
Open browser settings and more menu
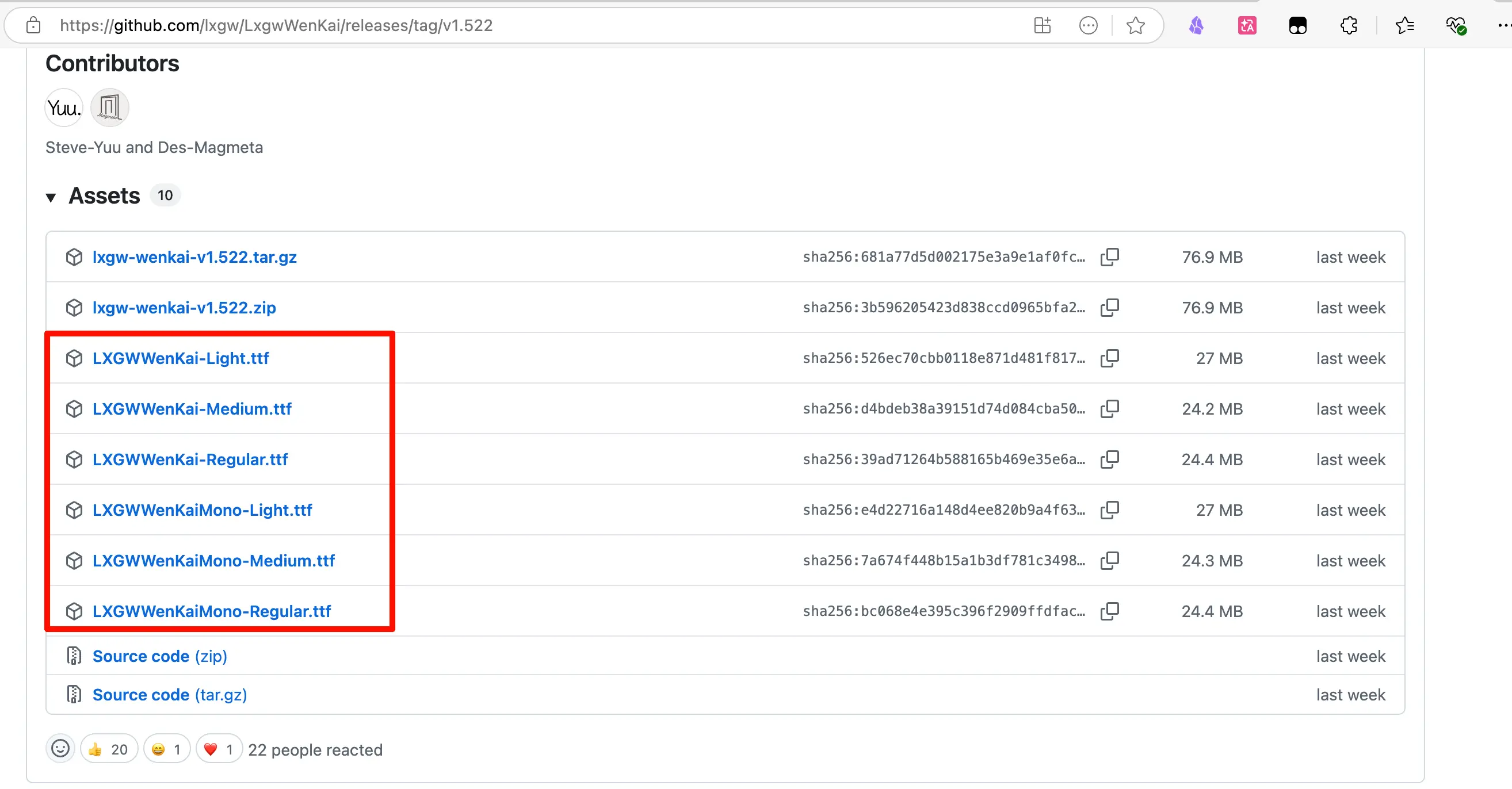point(1503,26)
